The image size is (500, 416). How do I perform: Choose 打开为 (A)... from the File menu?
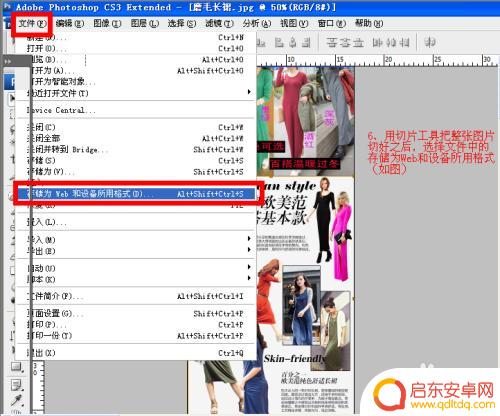tap(136, 71)
